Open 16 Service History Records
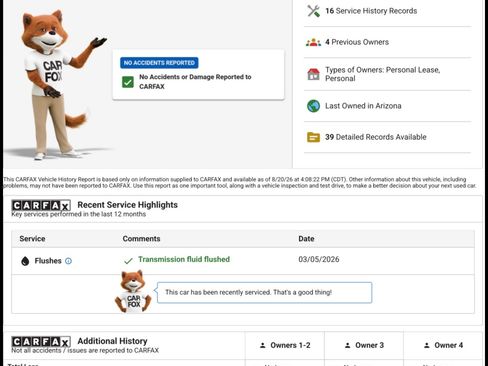This screenshot has height=366, width=488. click(388, 11)
